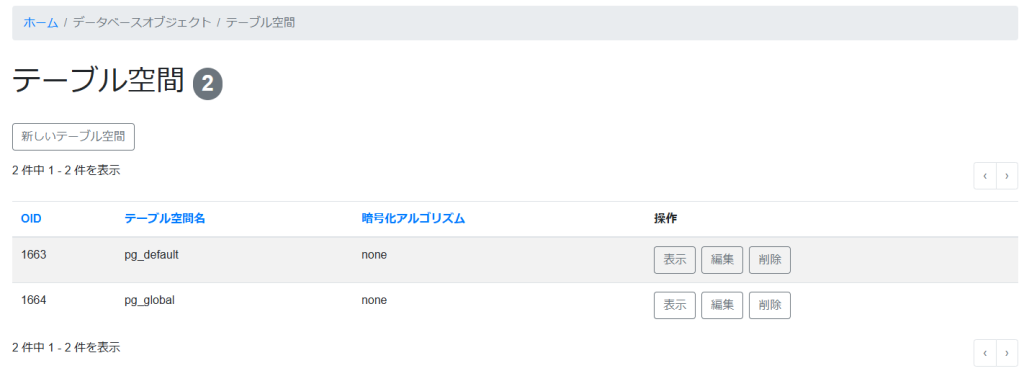Go to previous page using the arrow below the table
1024x376 pixels.
tap(985, 353)
